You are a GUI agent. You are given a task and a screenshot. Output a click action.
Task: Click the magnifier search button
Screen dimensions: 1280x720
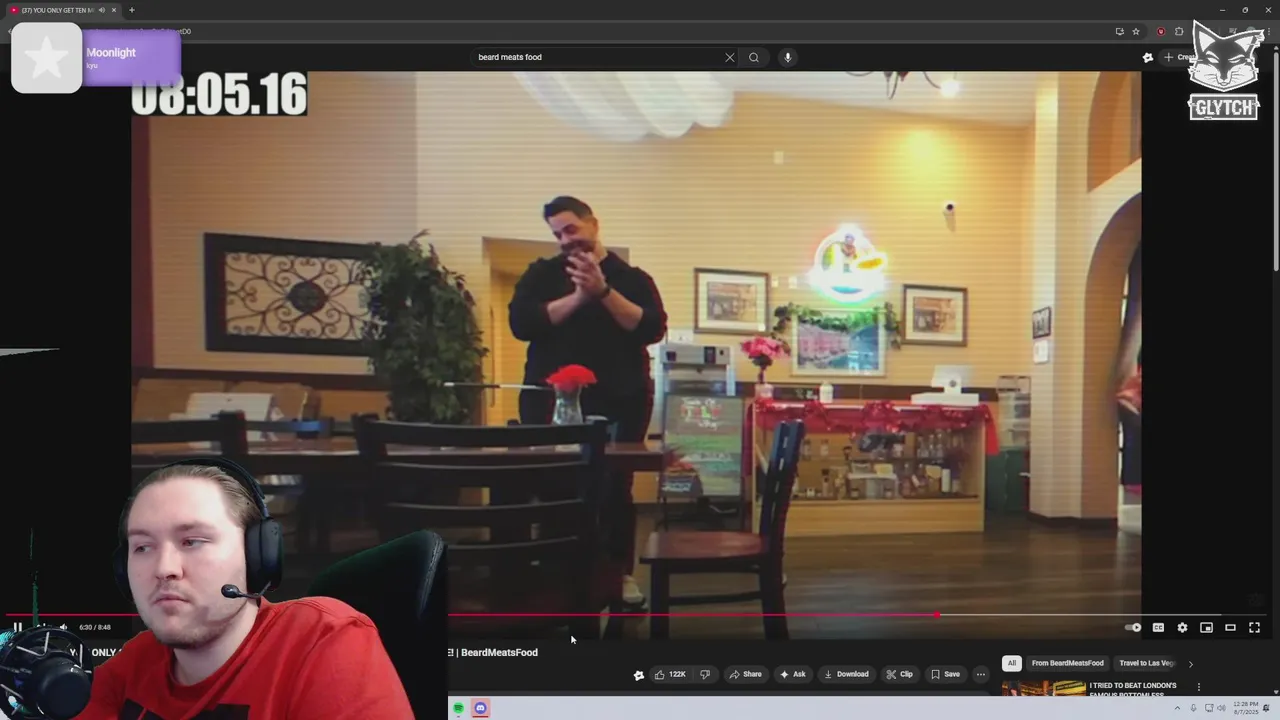(754, 57)
